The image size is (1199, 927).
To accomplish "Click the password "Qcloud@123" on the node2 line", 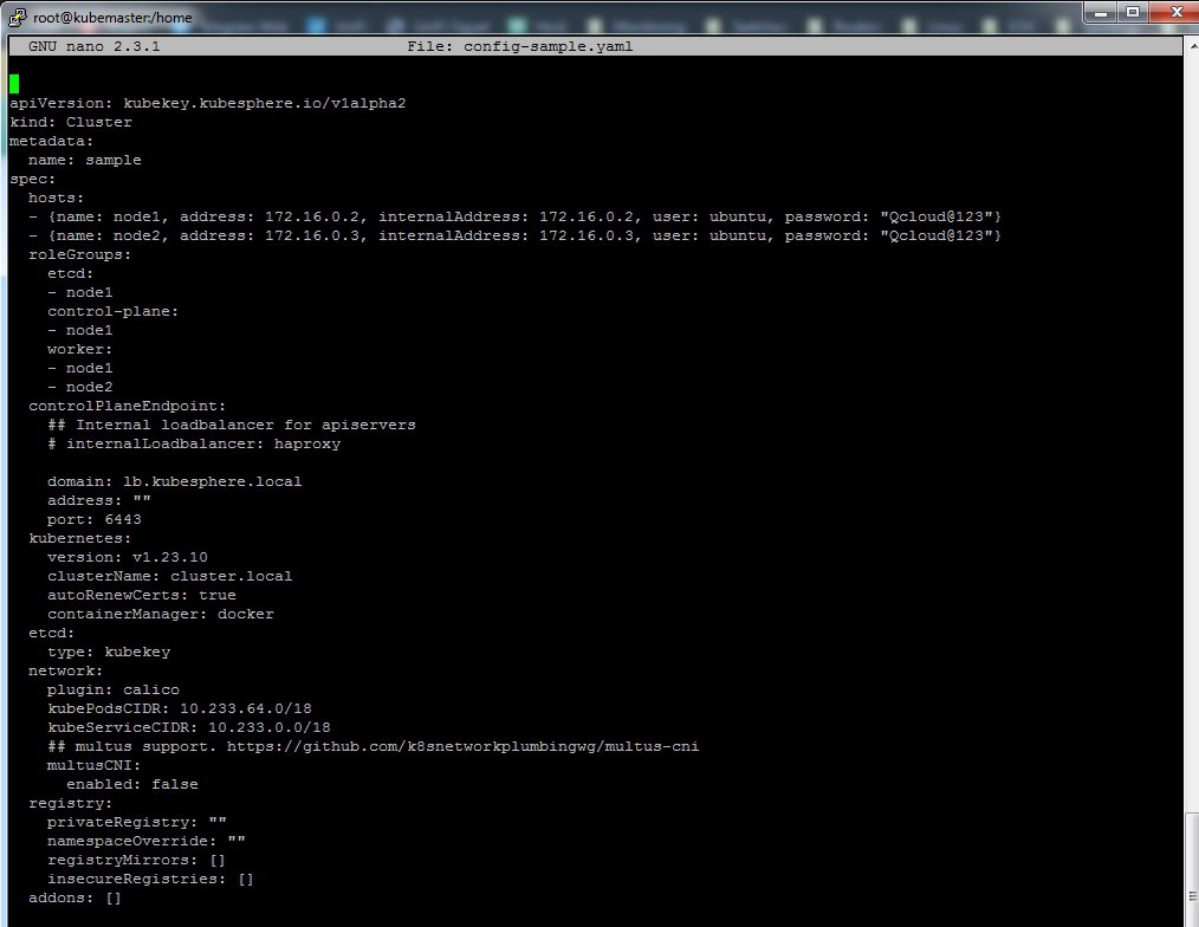I will tap(936, 236).
